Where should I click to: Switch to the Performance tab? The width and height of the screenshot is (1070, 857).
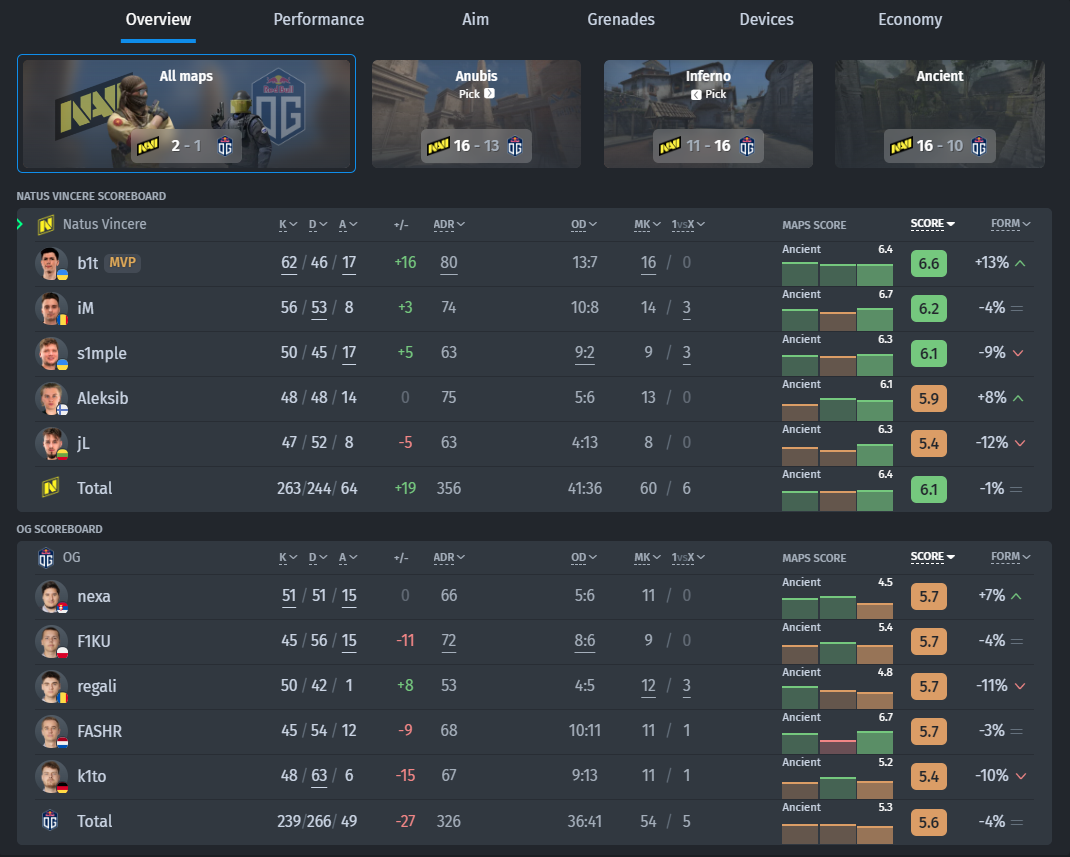point(319,20)
